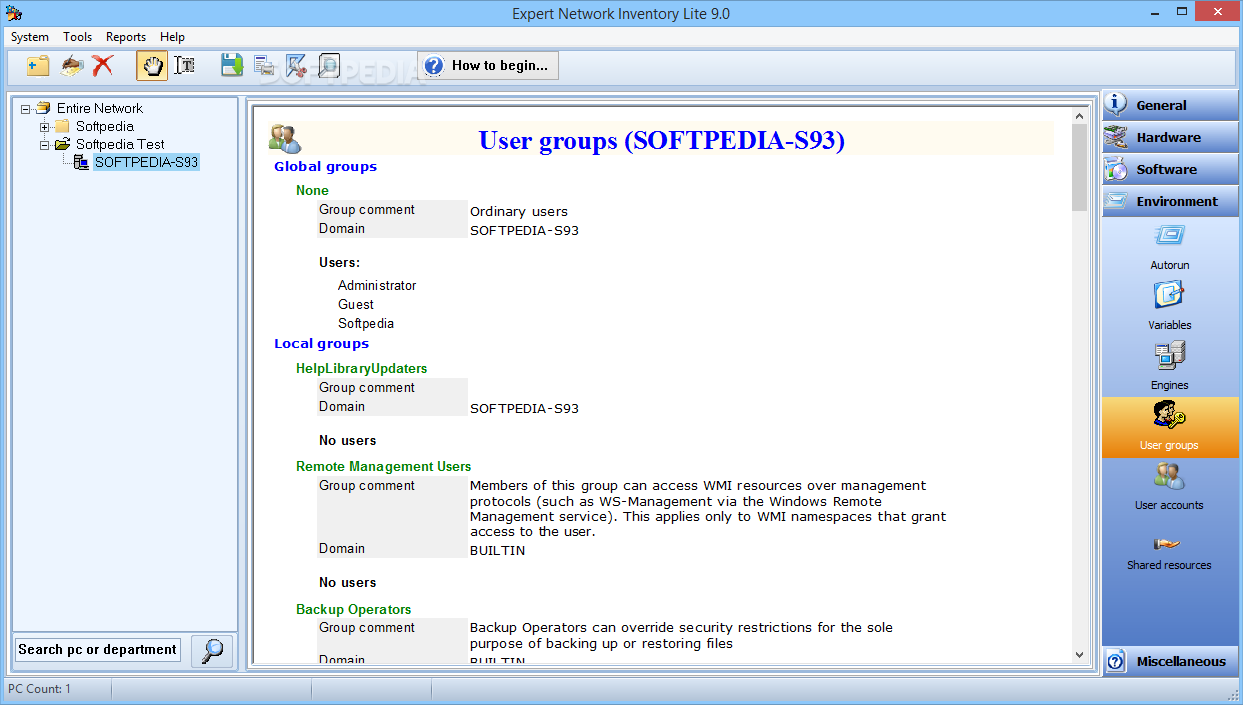
Task: Click the Environment category header
Action: 1170,201
